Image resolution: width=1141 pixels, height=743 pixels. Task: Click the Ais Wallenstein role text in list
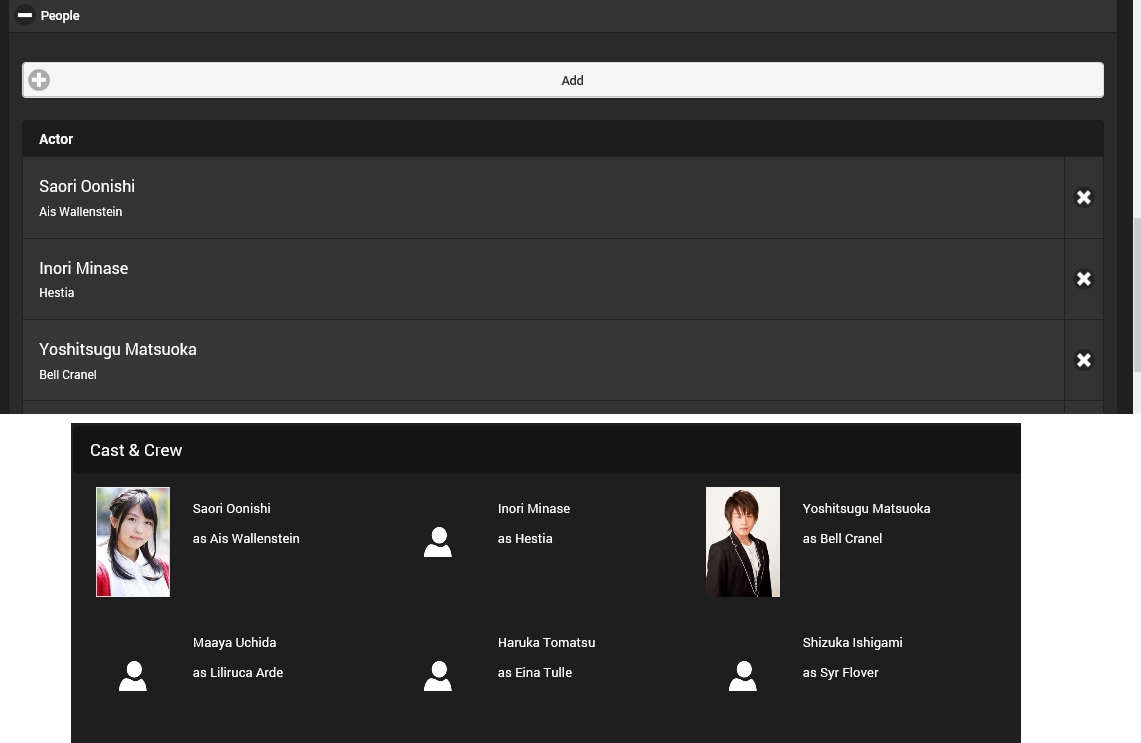click(81, 212)
